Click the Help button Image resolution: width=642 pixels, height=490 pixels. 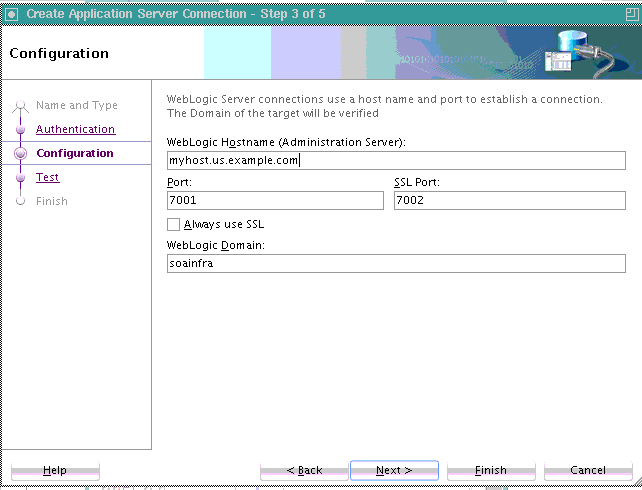55,470
